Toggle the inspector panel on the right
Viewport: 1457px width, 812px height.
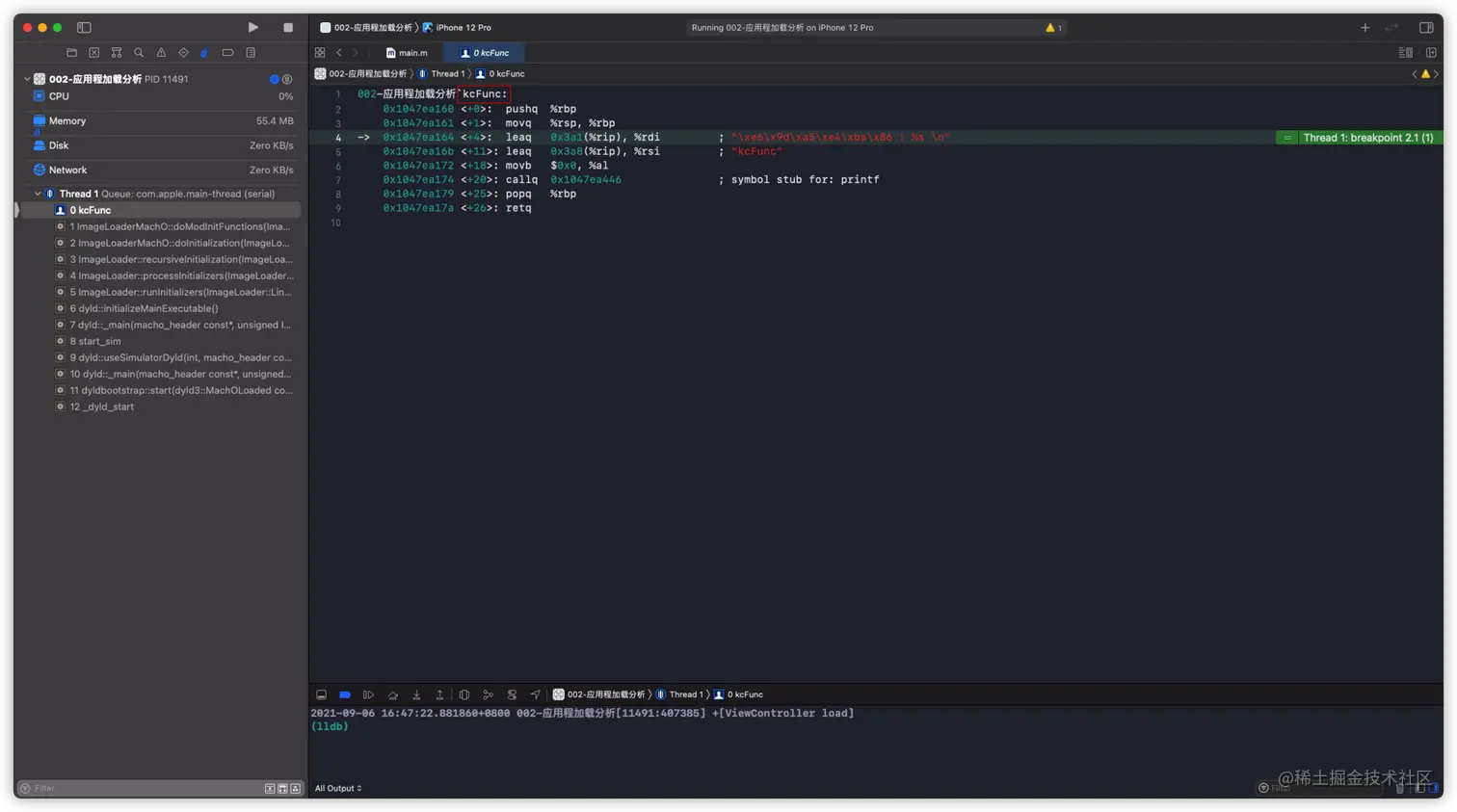pos(1426,28)
